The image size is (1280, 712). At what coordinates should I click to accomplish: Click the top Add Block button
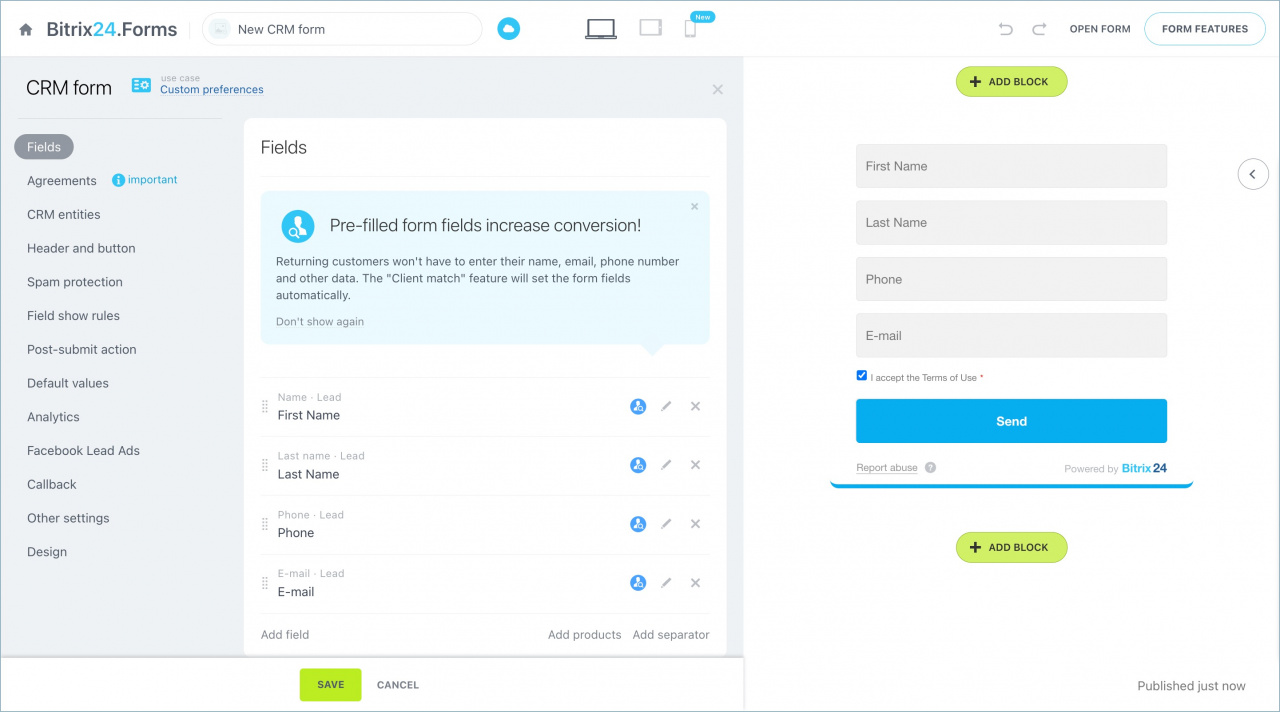[x=1011, y=82]
